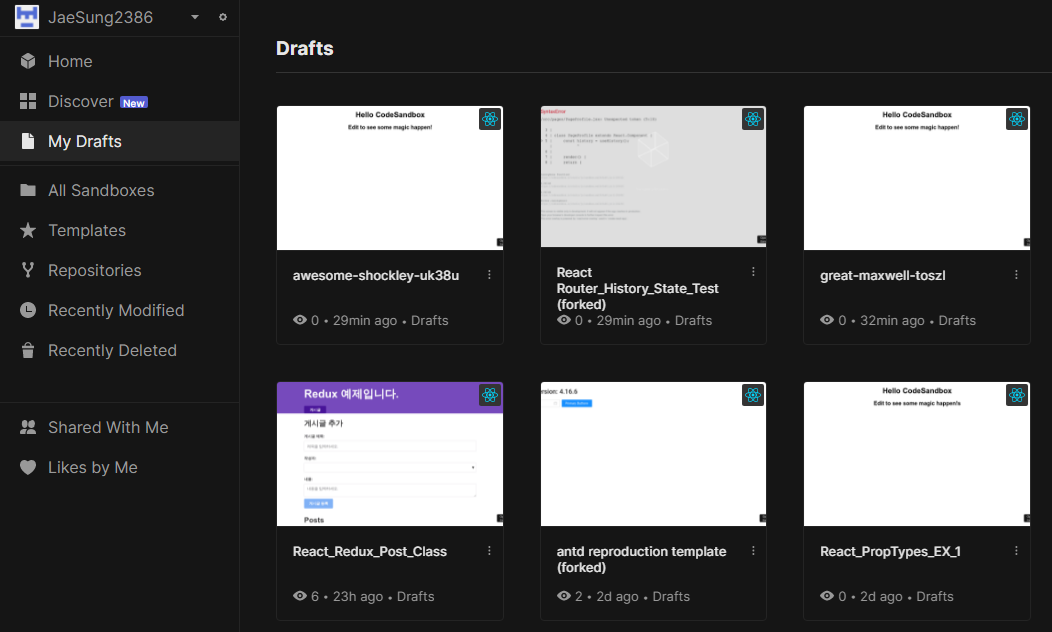Click React icon on React_PropTypes_EX_1 card
The image size is (1052, 632).
click(1016, 395)
